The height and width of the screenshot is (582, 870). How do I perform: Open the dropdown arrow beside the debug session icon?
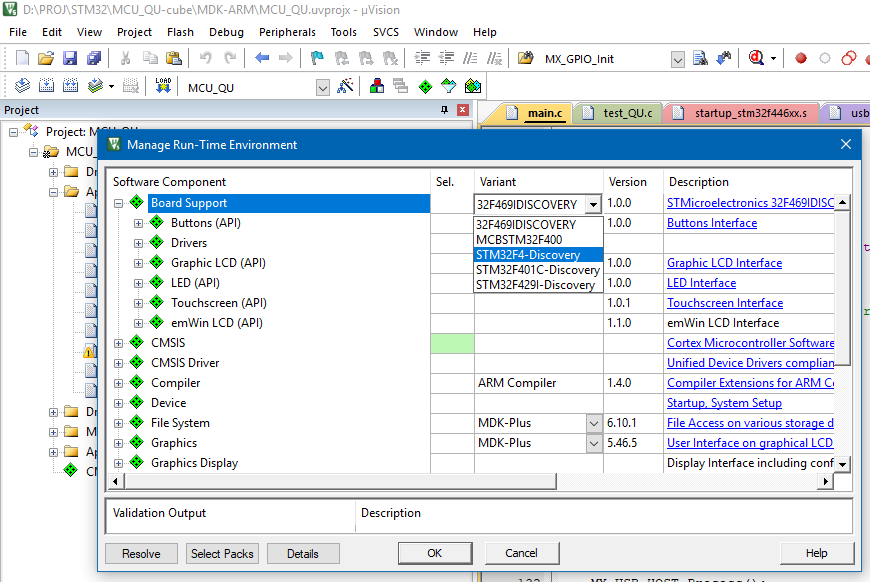(773, 58)
